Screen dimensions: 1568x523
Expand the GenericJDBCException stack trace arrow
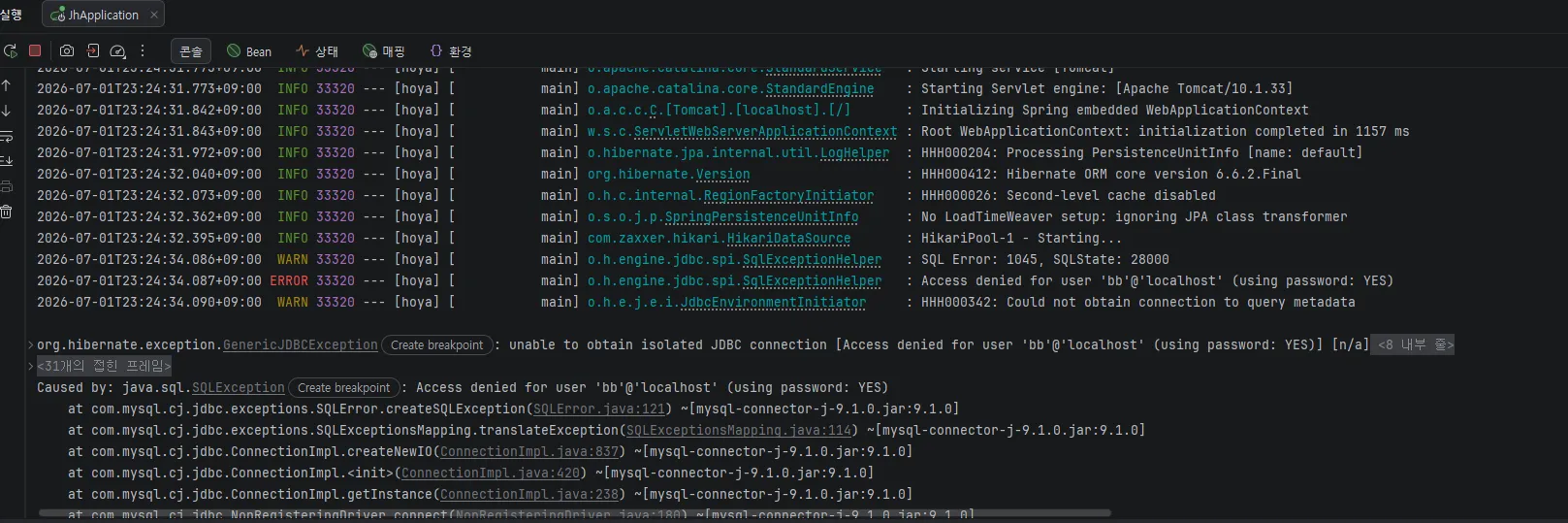[31, 344]
